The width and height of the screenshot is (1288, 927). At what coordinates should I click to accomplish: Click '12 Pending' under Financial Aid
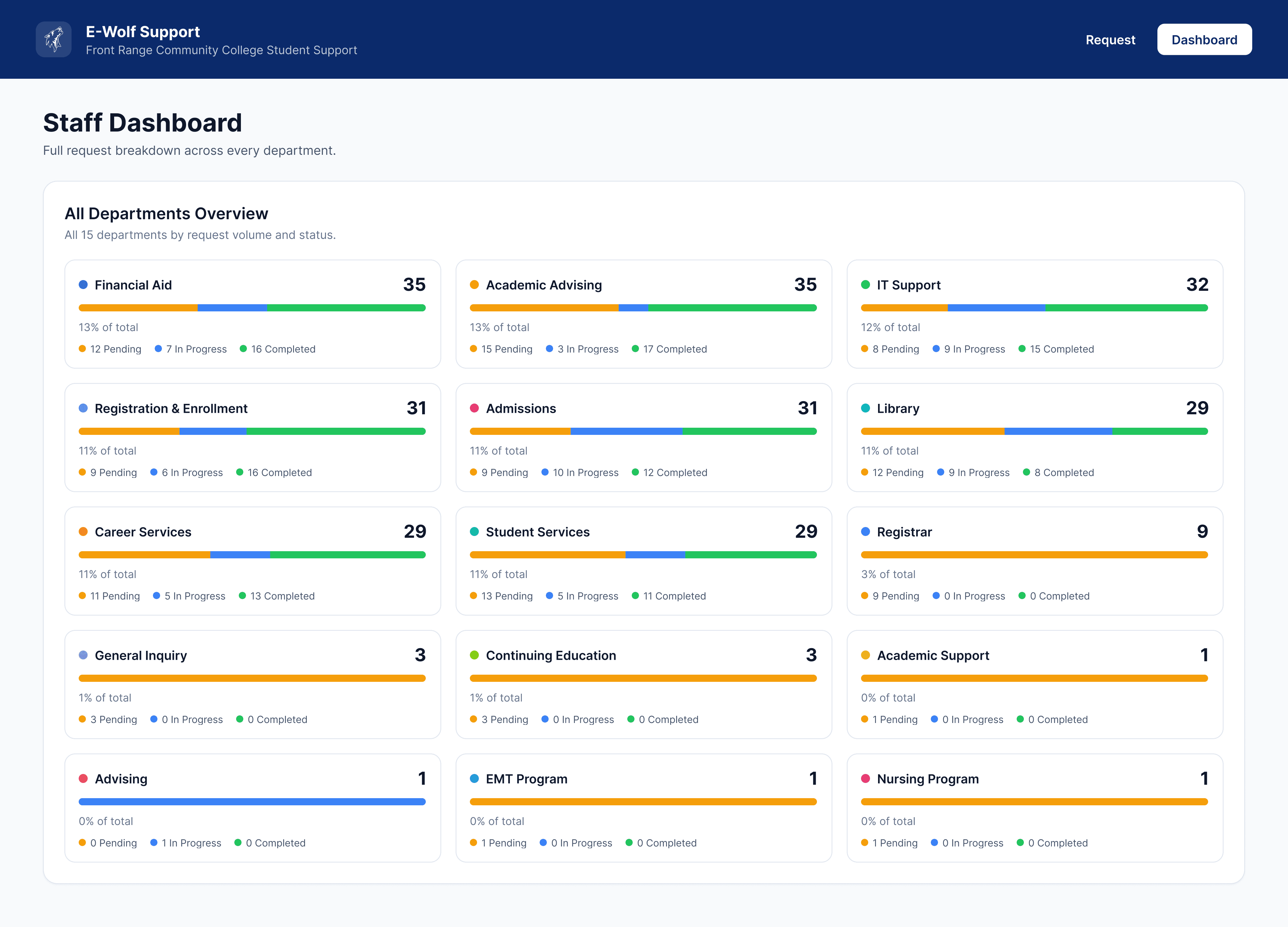pos(110,349)
